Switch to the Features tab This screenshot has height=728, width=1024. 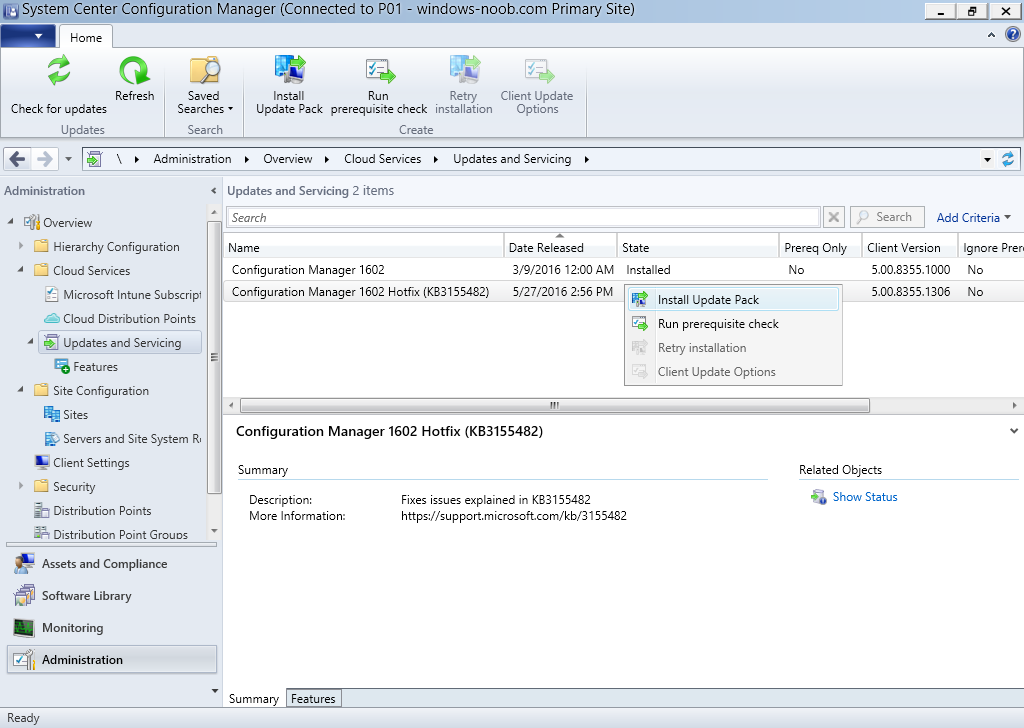[x=313, y=699]
